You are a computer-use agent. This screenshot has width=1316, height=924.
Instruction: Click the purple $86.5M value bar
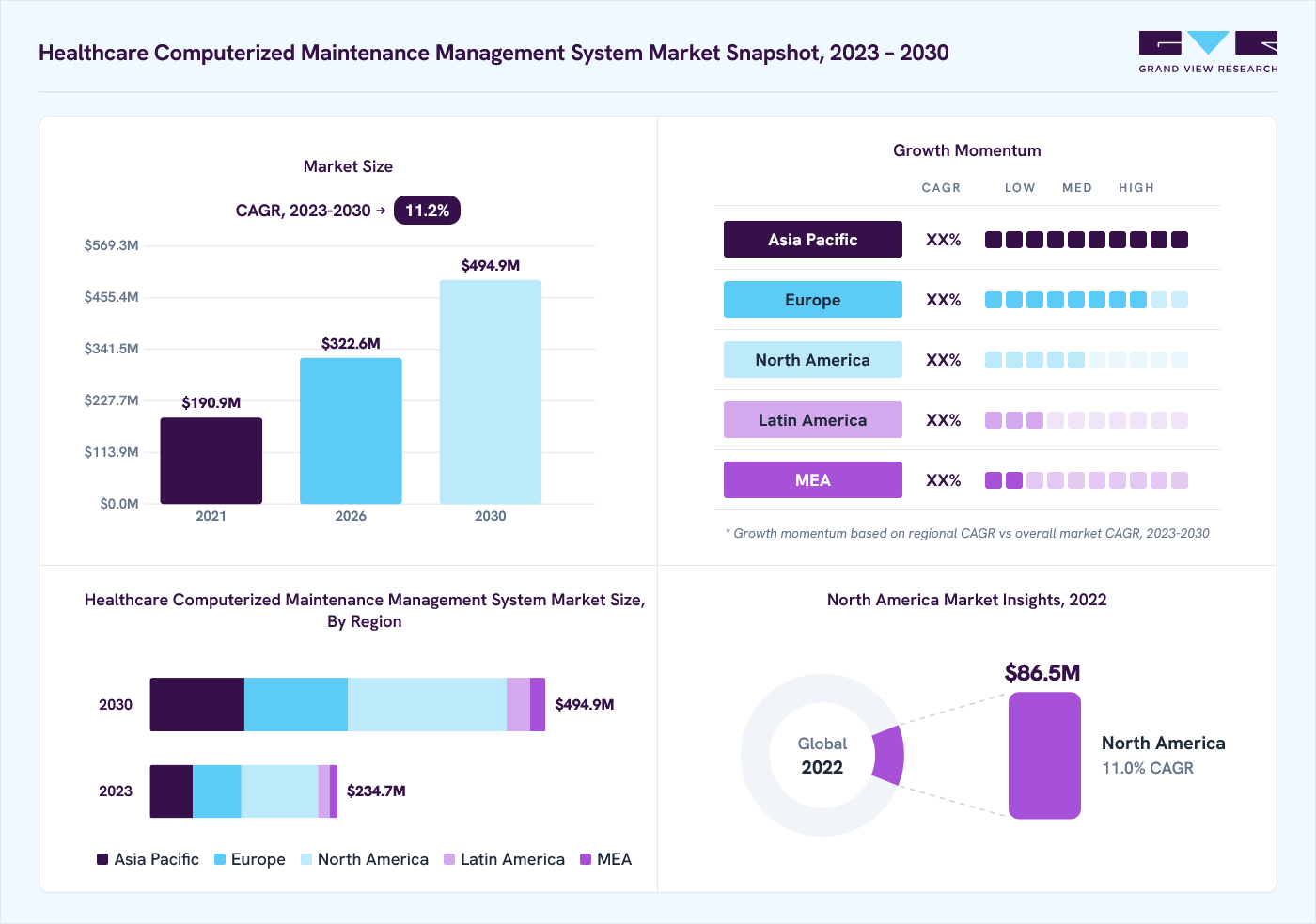coord(1044,756)
